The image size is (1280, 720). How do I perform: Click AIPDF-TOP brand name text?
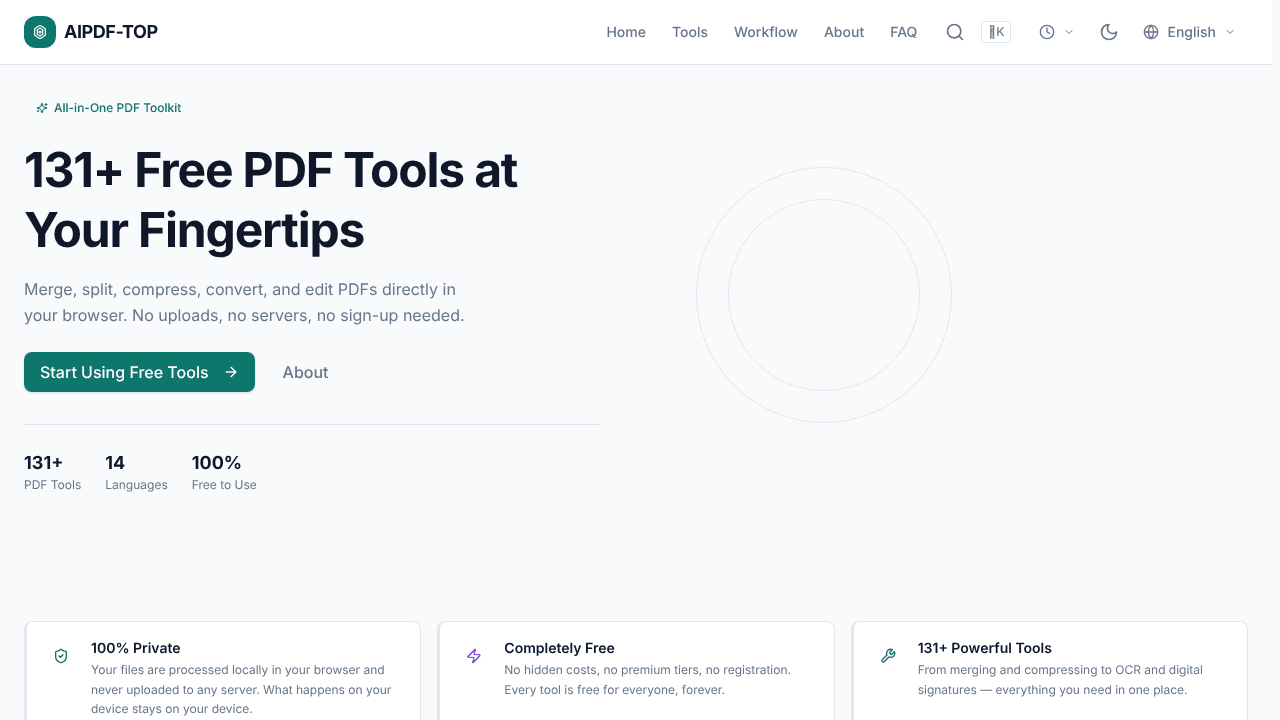coord(111,32)
